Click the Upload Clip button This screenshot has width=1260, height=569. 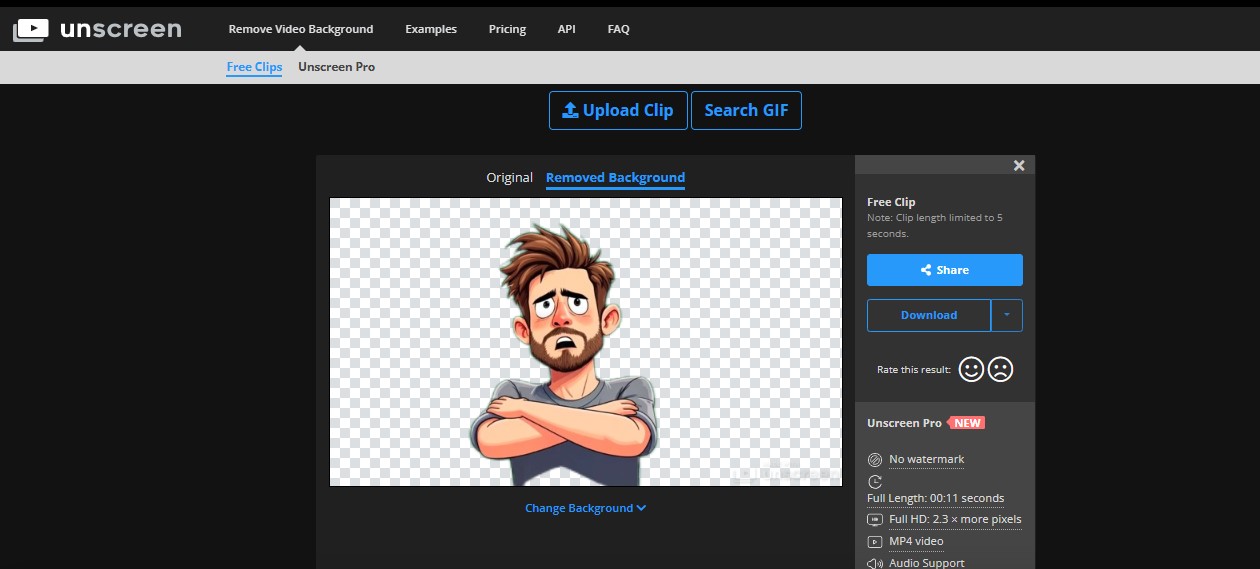[x=618, y=110]
